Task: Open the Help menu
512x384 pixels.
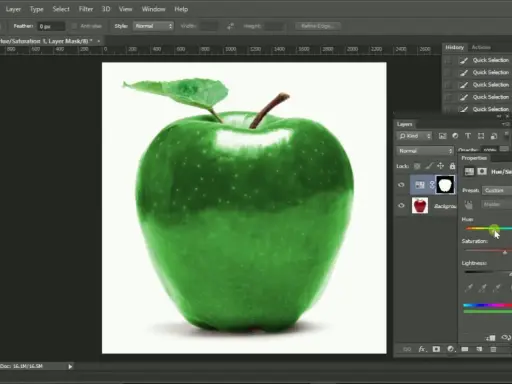Action: coord(181,9)
